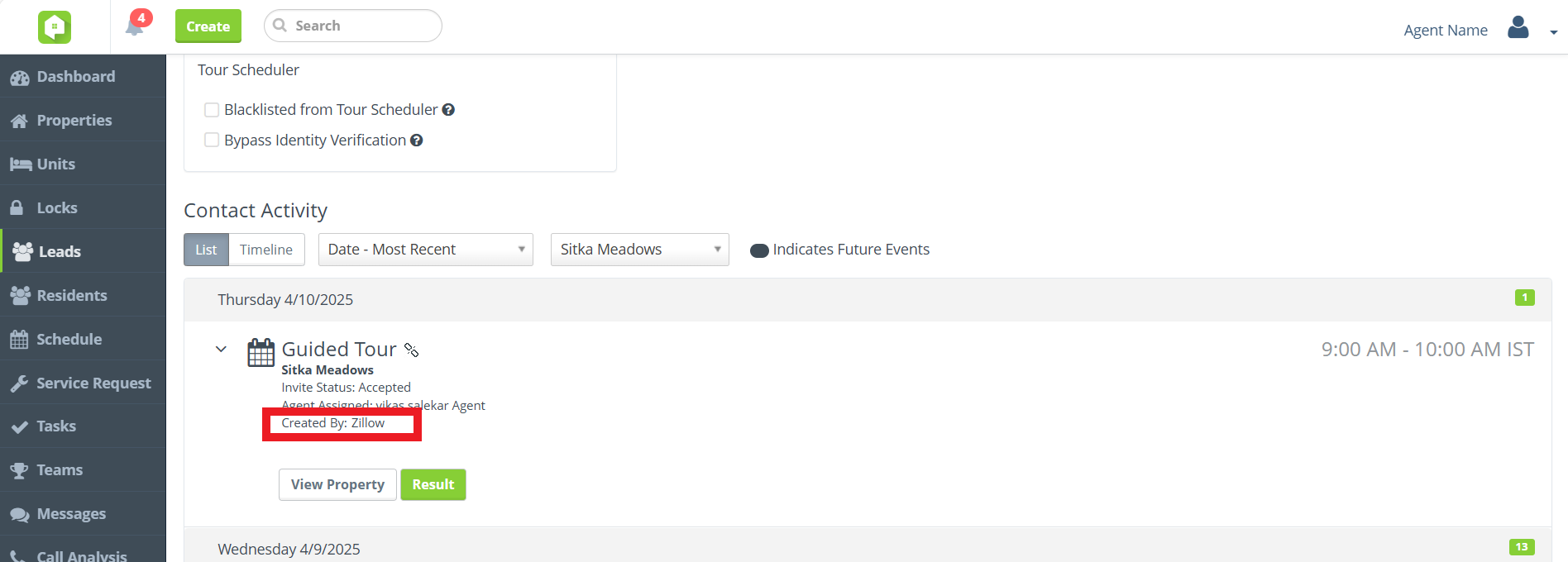This screenshot has width=1568, height=562.
Task: Check Bypass Identity Verification box
Action: click(212, 140)
